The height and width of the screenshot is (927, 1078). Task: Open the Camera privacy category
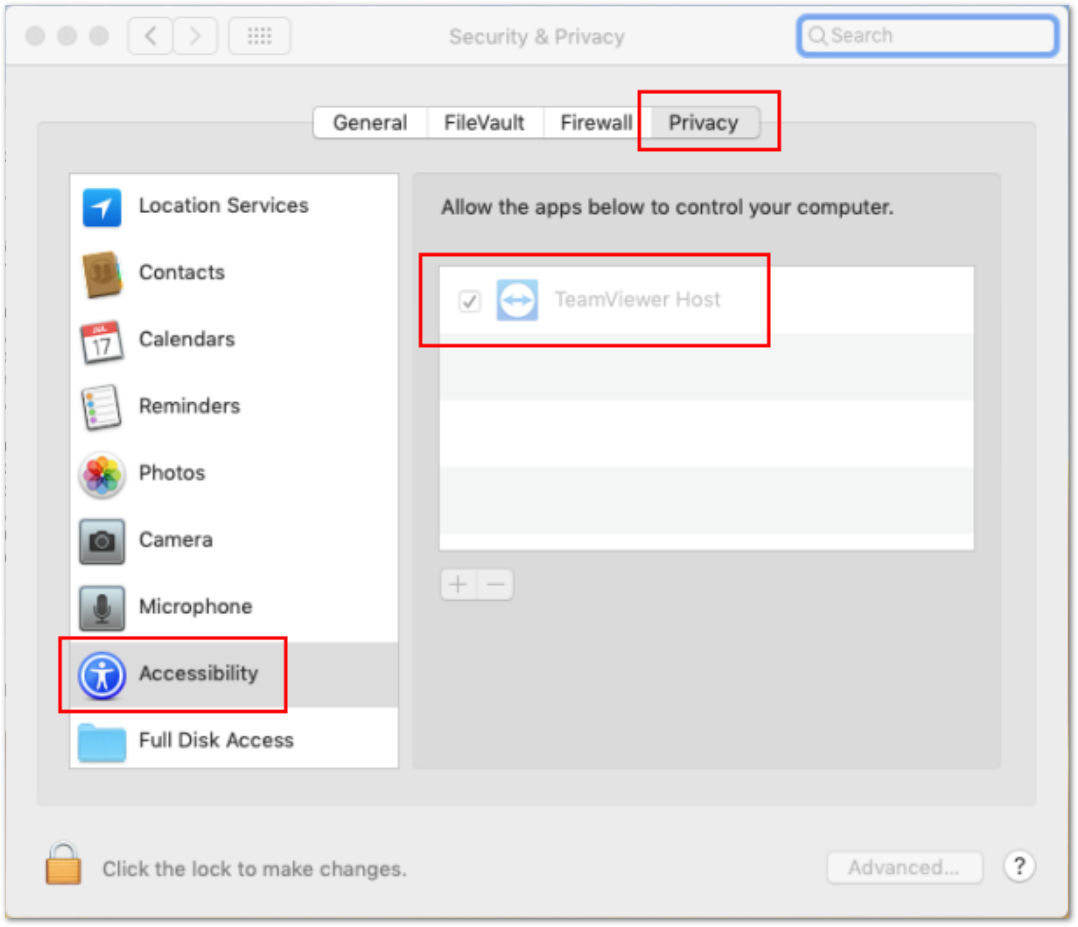(234, 541)
